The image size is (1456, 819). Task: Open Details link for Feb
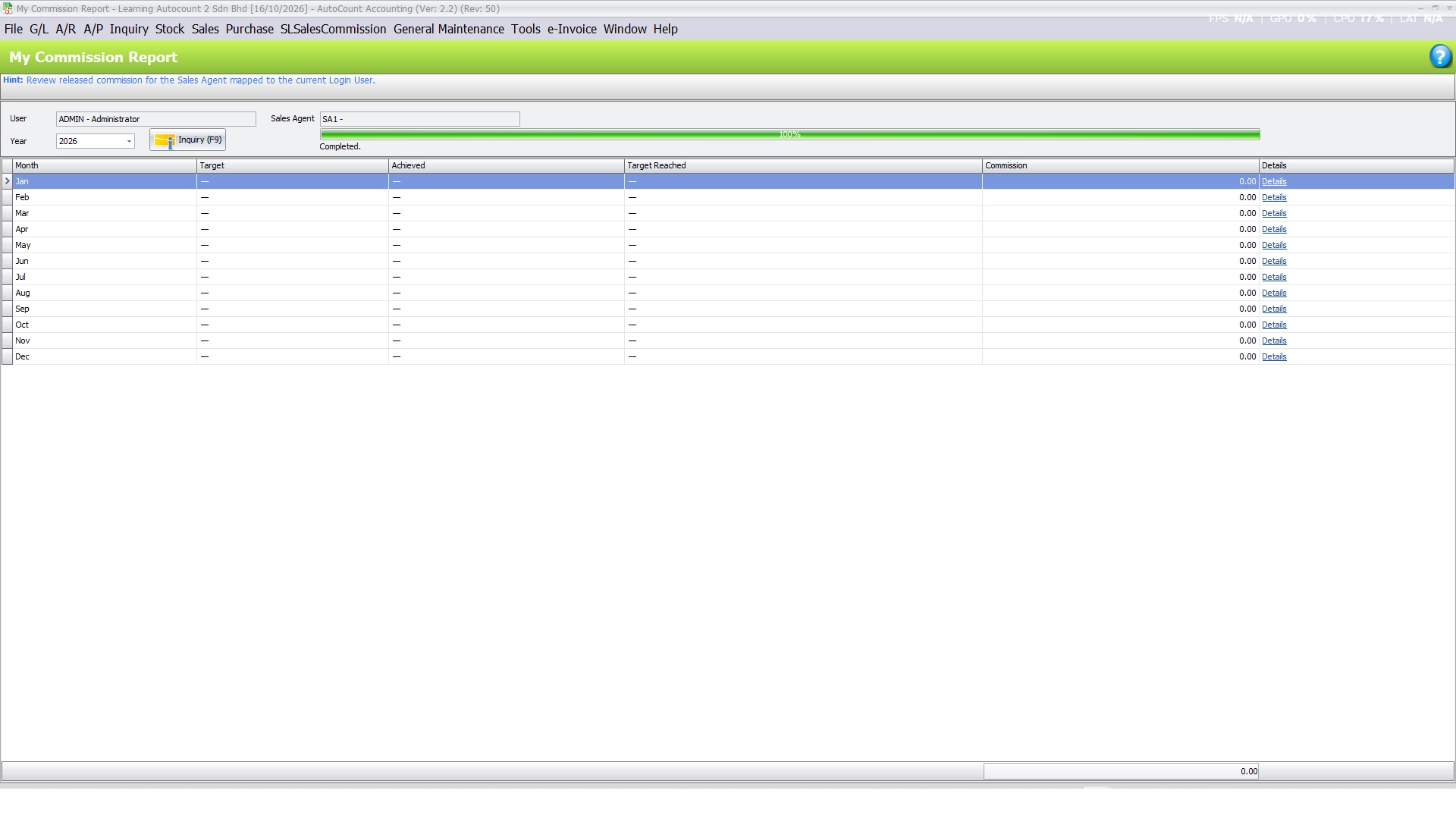click(1274, 197)
